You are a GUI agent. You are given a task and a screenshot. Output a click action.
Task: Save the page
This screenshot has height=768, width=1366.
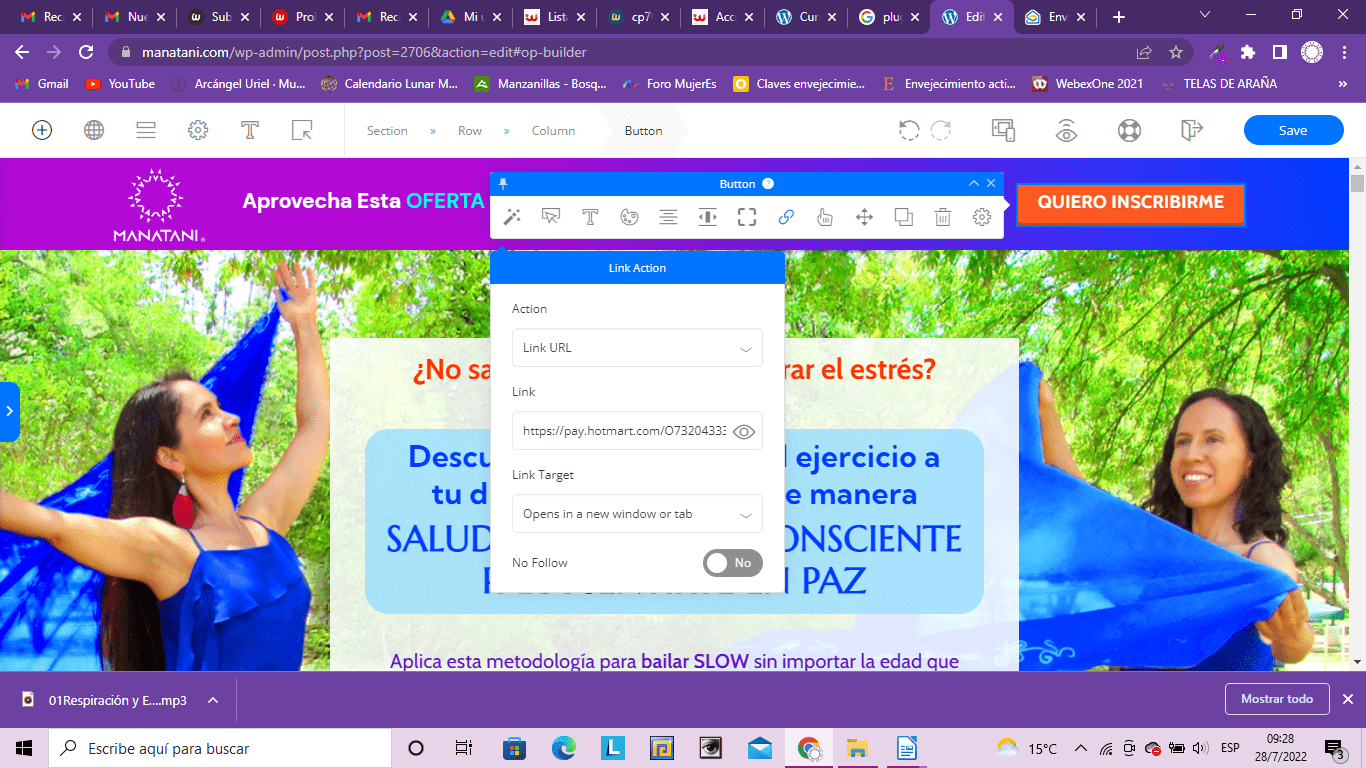[1293, 130]
